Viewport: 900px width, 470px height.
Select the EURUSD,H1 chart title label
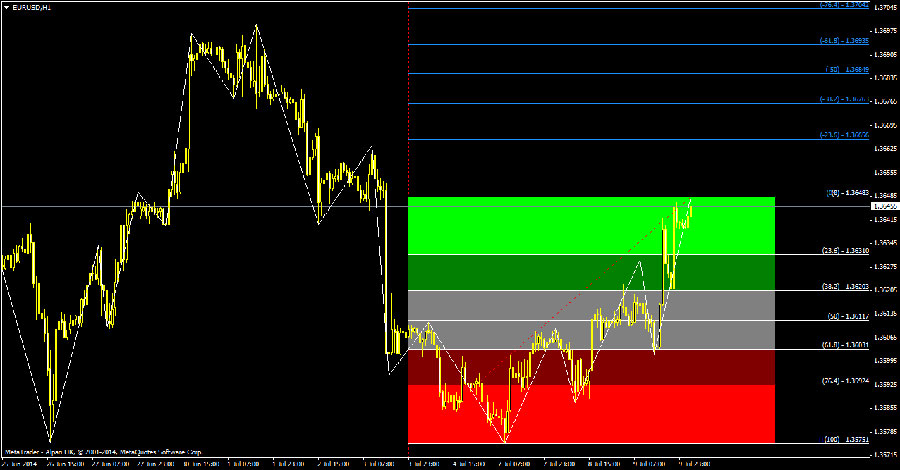[32, 7]
